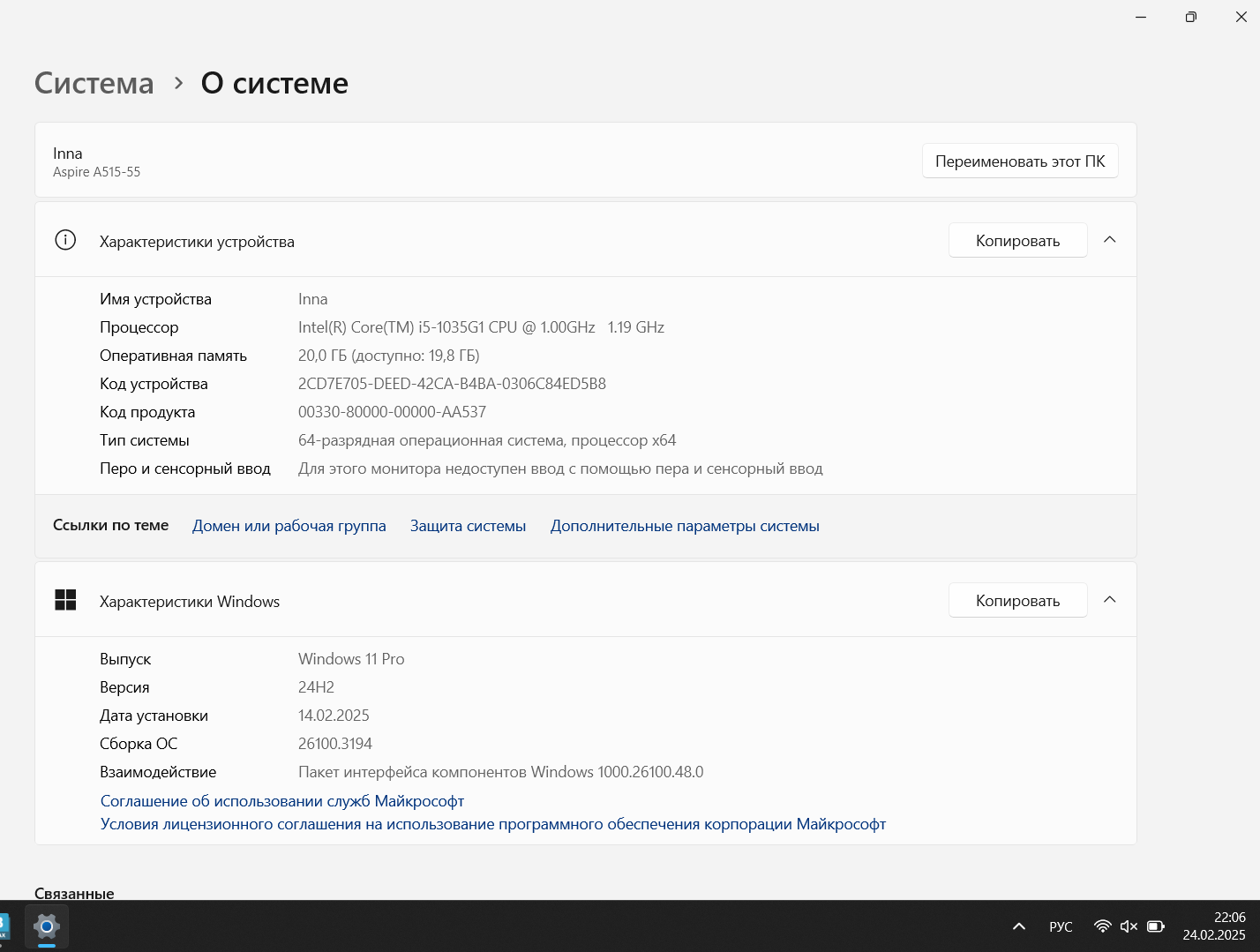1260x952 pixels.
Task: Click the muted volume tray icon
Action: pyautogui.click(x=1129, y=926)
